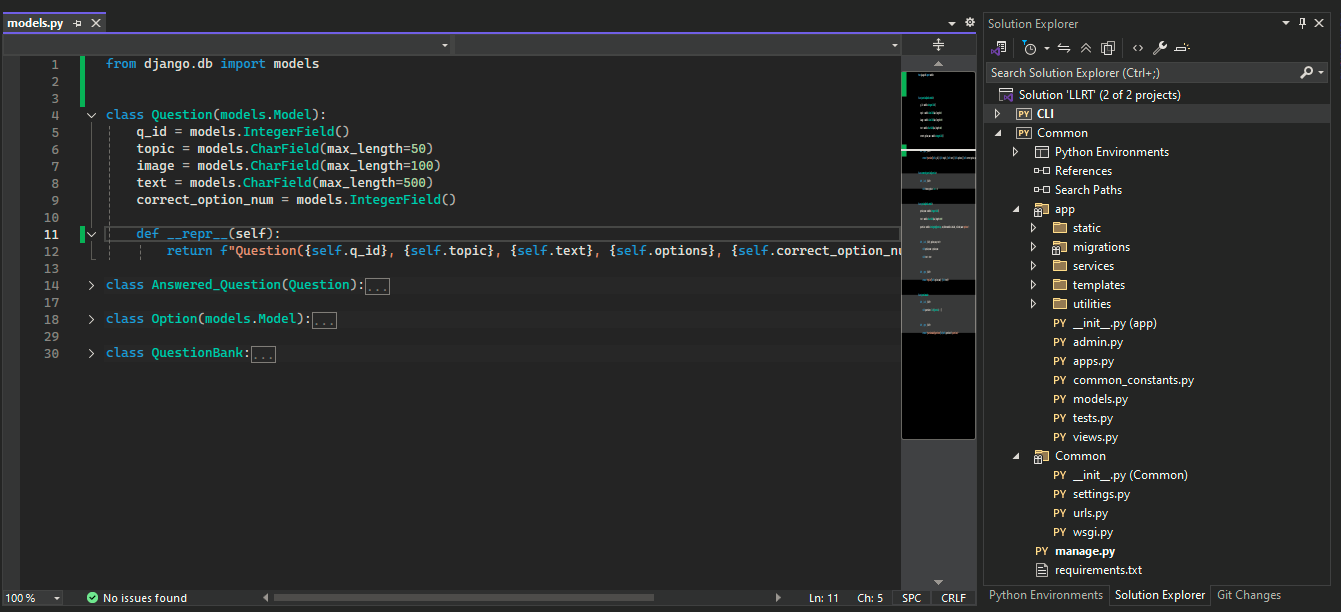1341x612 pixels.
Task: Click the CRLF line ending indicator
Action: point(953,598)
